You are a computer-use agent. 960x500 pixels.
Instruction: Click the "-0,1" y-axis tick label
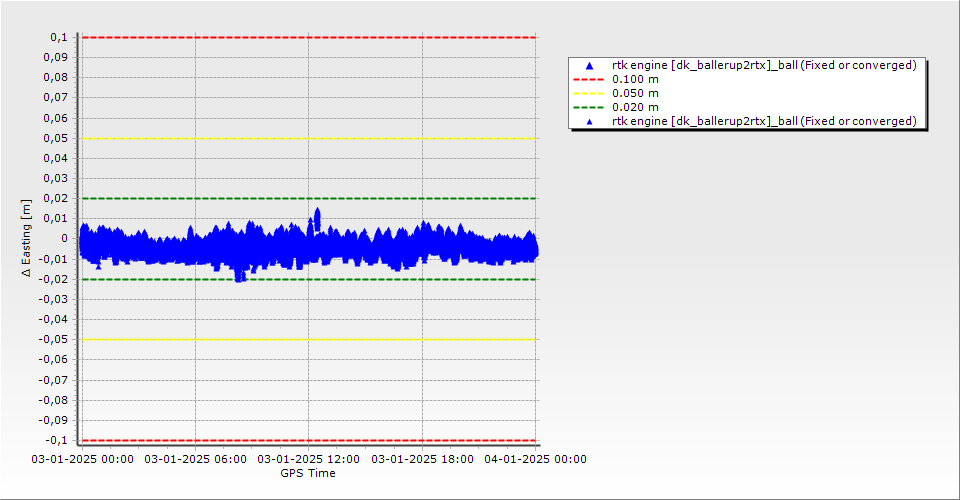(56, 440)
